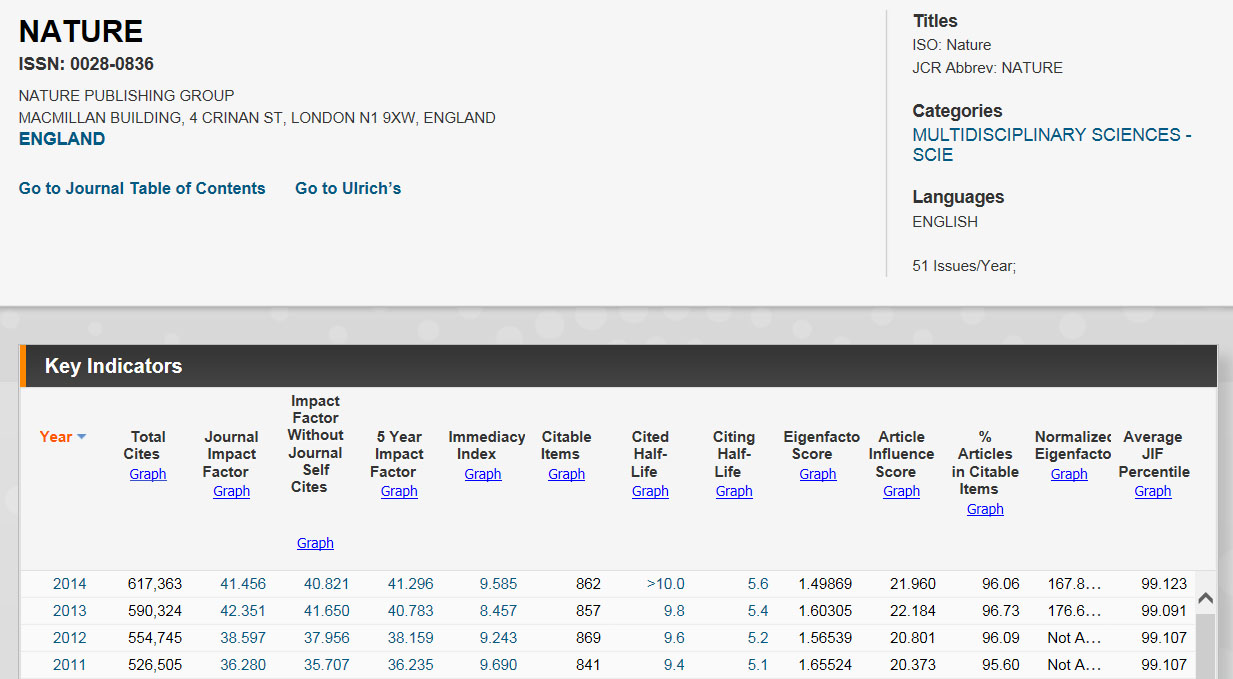This screenshot has height=679, width=1233.
Task: Click the 2014 impact factor 41.456
Action: point(243,584)
